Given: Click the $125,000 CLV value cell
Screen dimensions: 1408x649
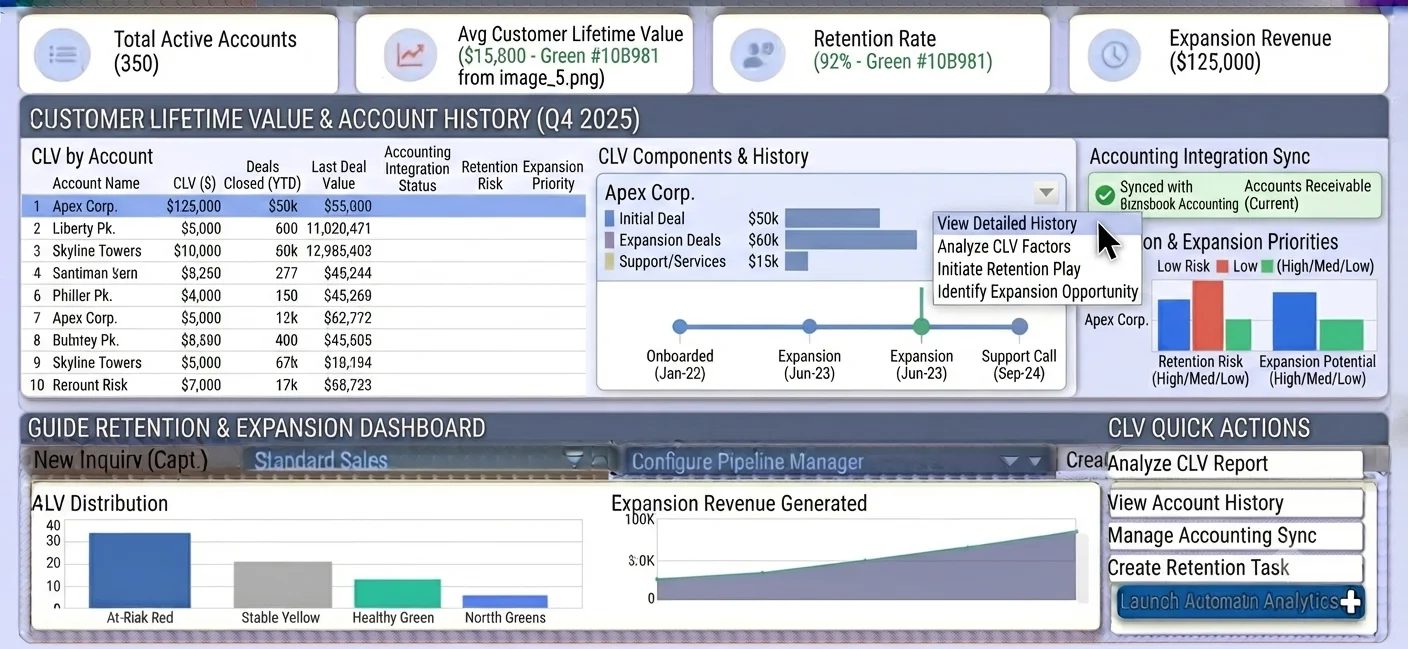Looking at the screenshot, I should pyautogui.click(x=194, y=206).
